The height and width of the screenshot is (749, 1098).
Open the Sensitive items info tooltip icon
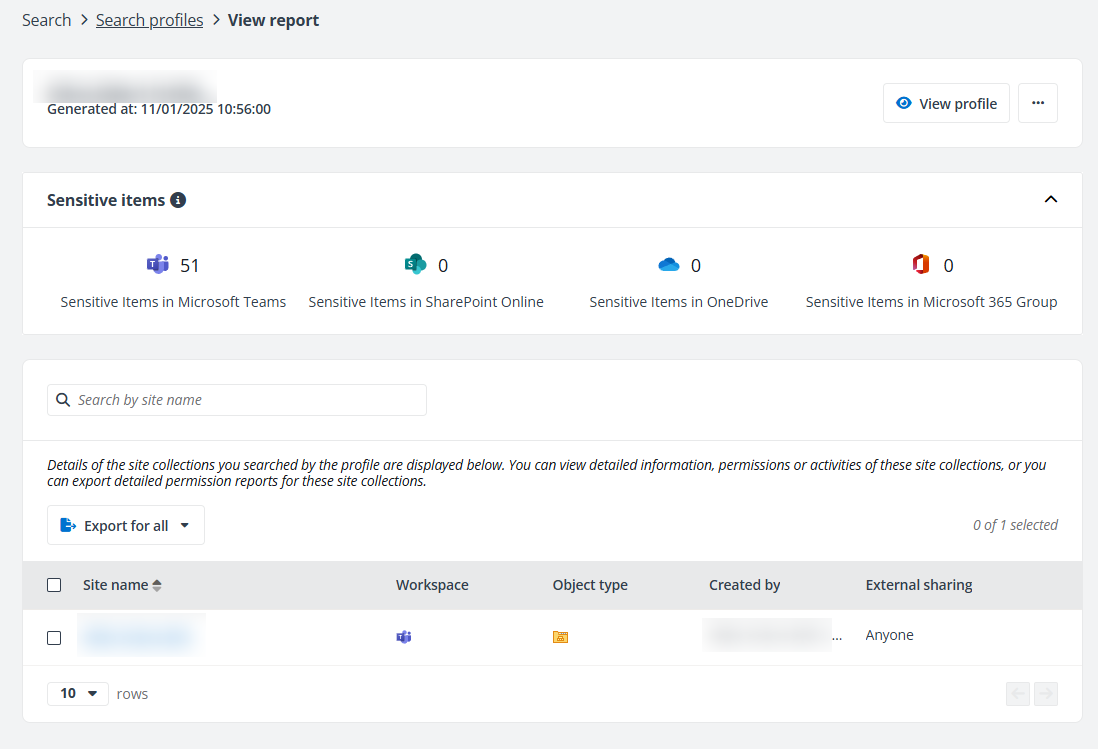click(x=179, y=200)
